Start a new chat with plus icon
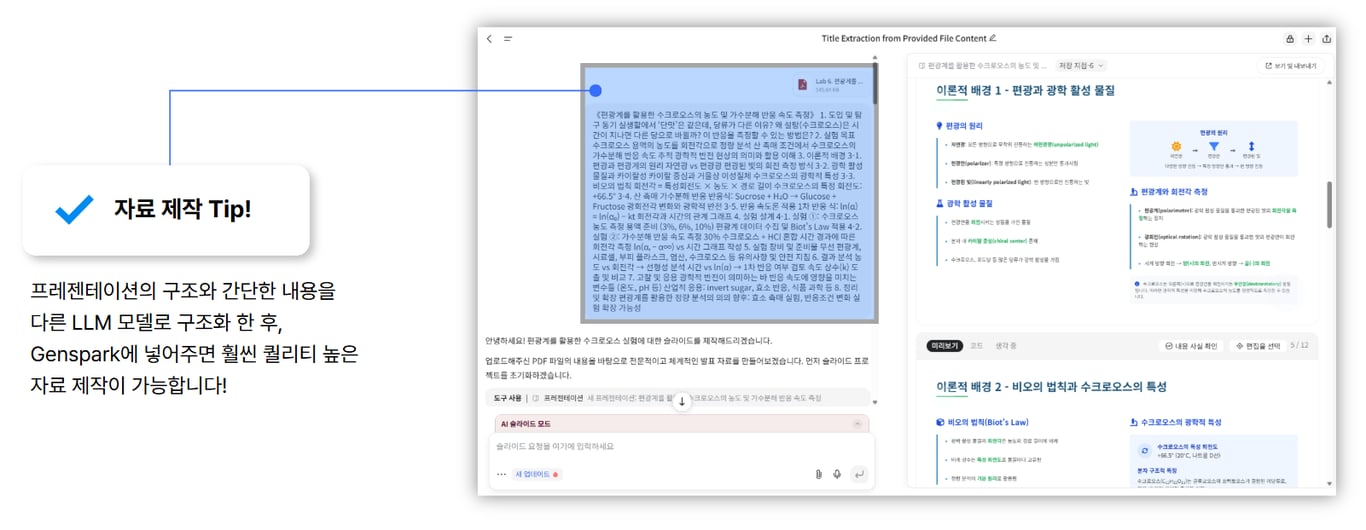 [1308, 39]
